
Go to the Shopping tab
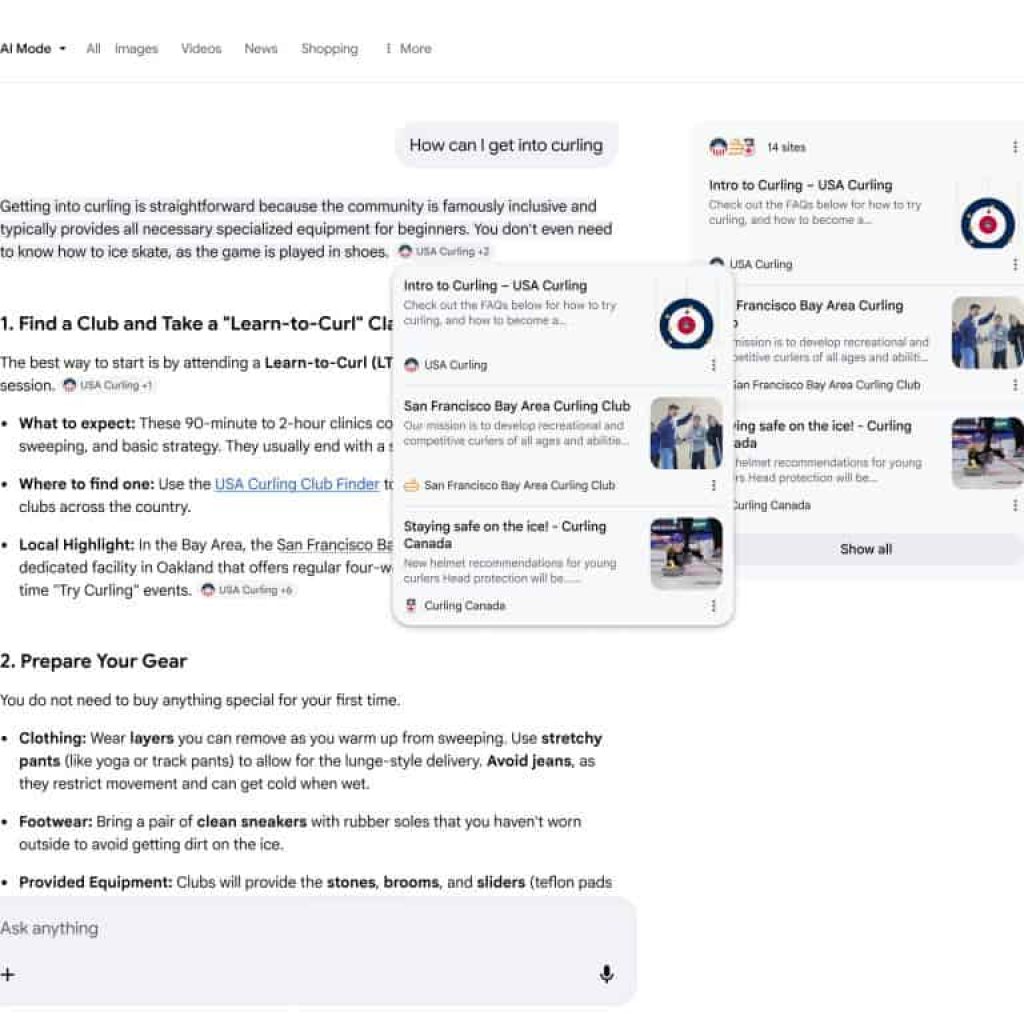tap(329, 48)
